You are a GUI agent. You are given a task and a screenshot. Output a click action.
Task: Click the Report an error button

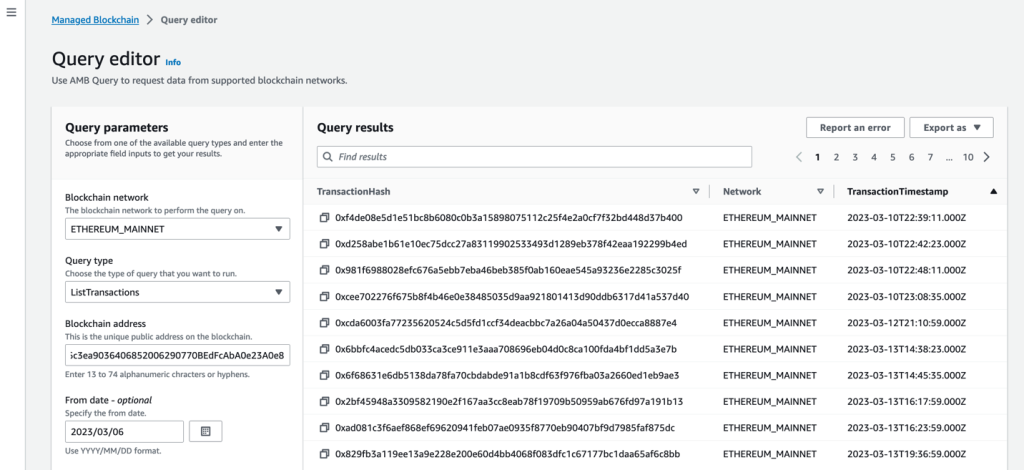coord(855,128)
